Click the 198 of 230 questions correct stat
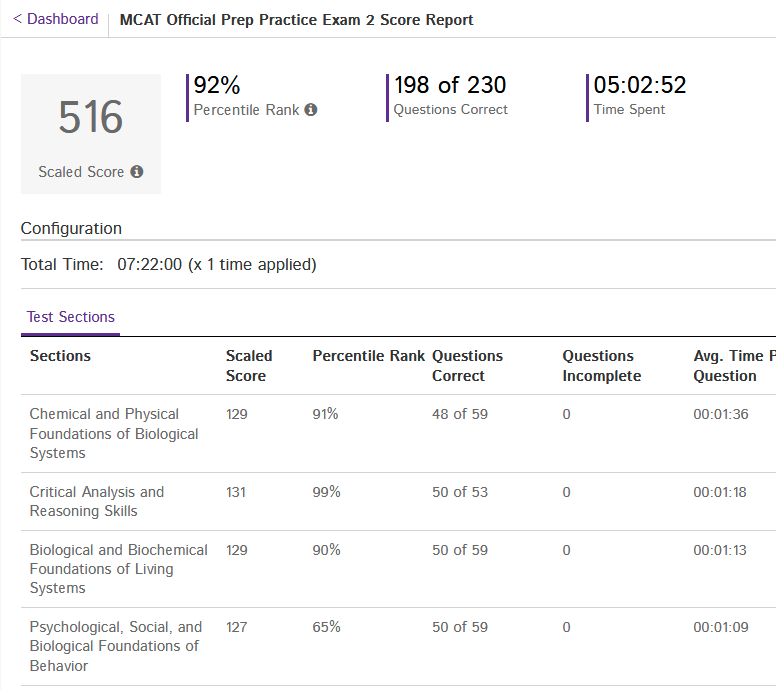This screenshot has height=690, width=776. click(x=450, y=85)
